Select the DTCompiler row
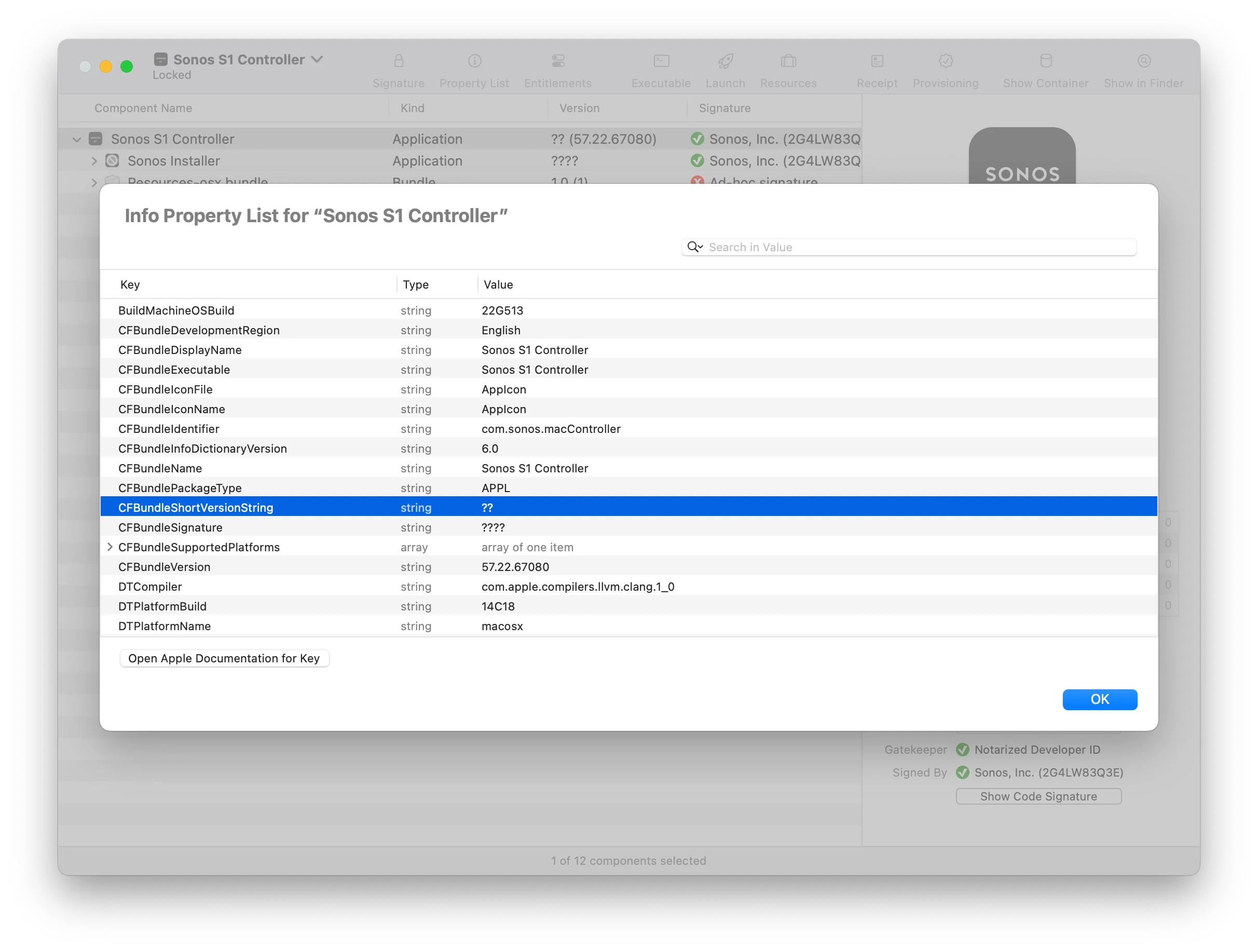 628,587
